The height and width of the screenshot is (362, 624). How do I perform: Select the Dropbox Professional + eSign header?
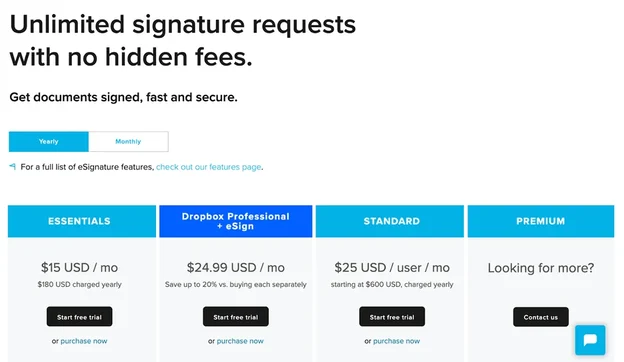(x=236, y=221)
